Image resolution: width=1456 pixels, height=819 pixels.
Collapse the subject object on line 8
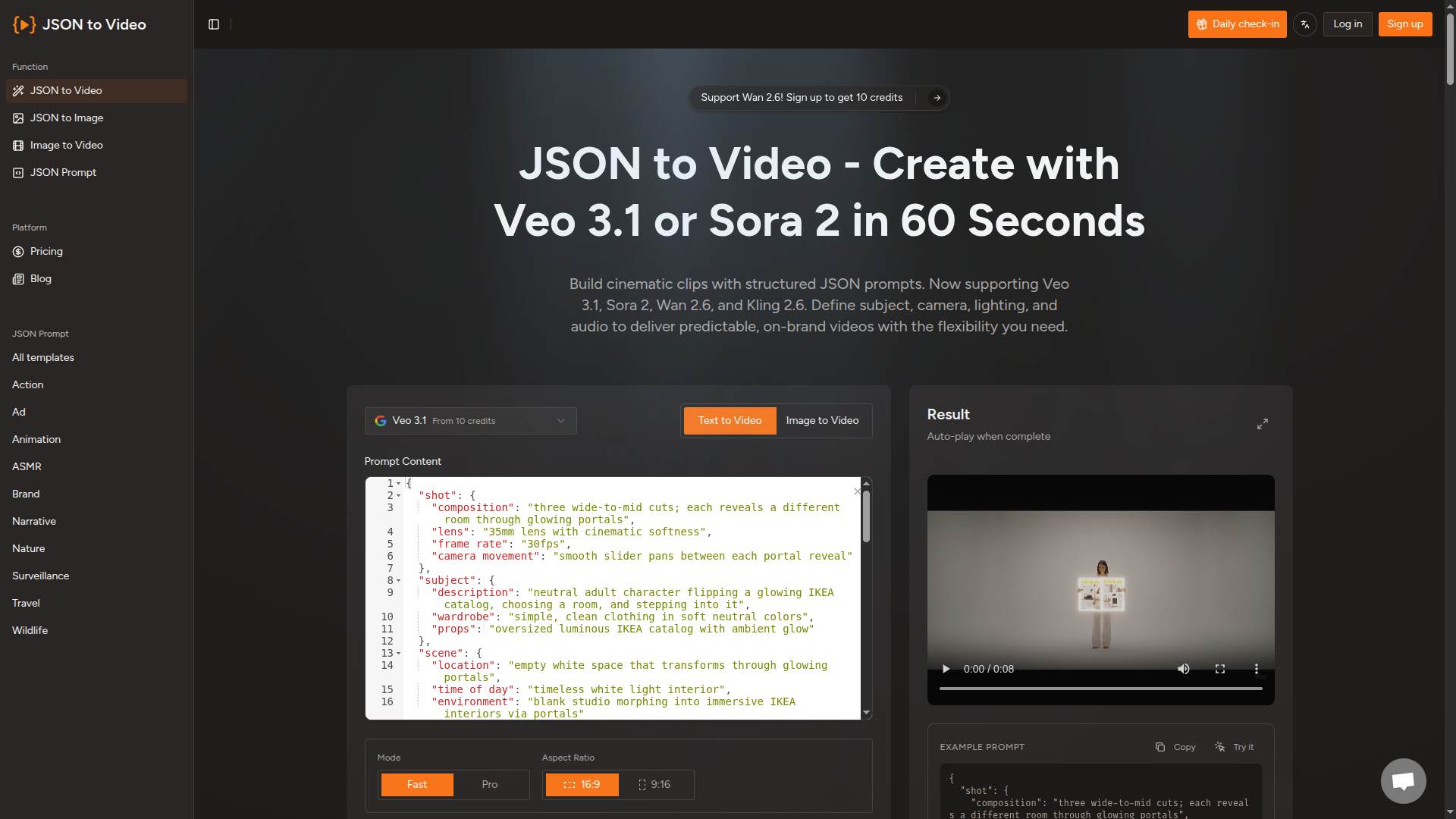398,580
